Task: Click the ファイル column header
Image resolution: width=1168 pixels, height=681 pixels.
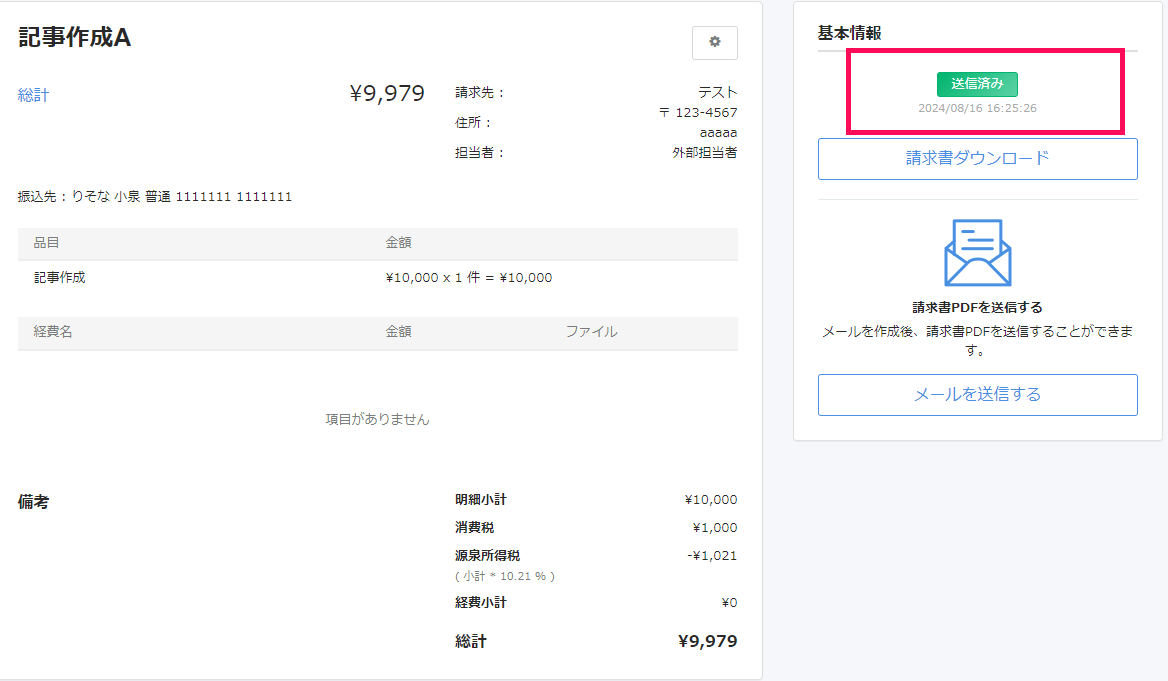Action: click(591, 332)
